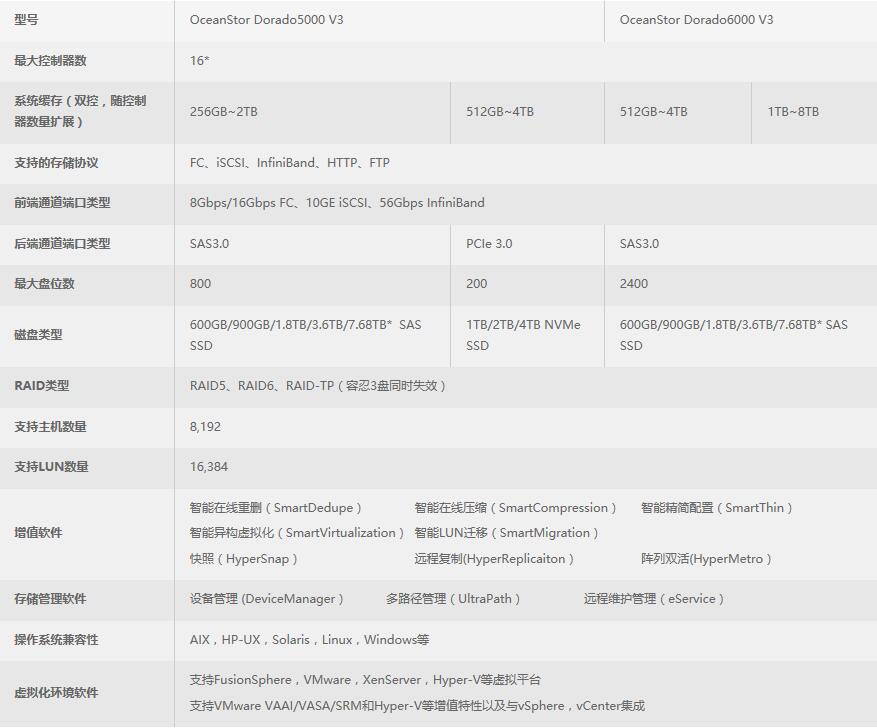Click '智能在线压缩（SmartCompression）' entry
This screenshot has width=877, height=728.
point(515,508)
